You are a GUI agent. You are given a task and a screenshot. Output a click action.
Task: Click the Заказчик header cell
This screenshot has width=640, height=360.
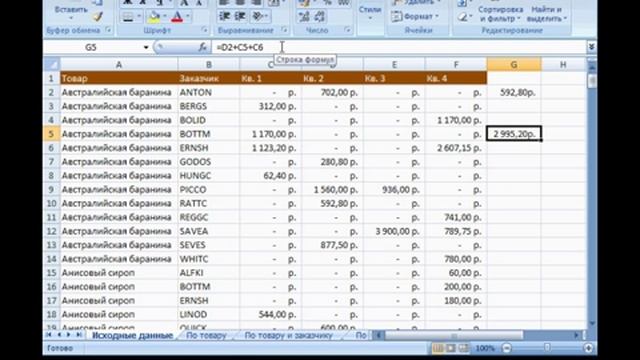click(x=209, y=78)
